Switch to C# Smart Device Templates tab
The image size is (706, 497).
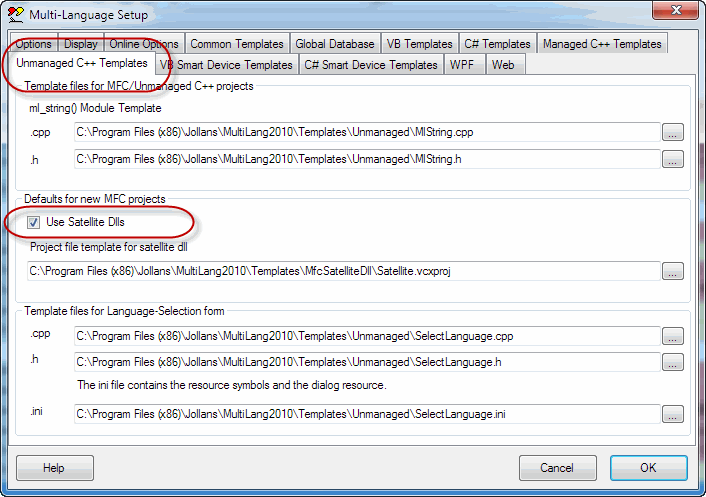[371, 65]
